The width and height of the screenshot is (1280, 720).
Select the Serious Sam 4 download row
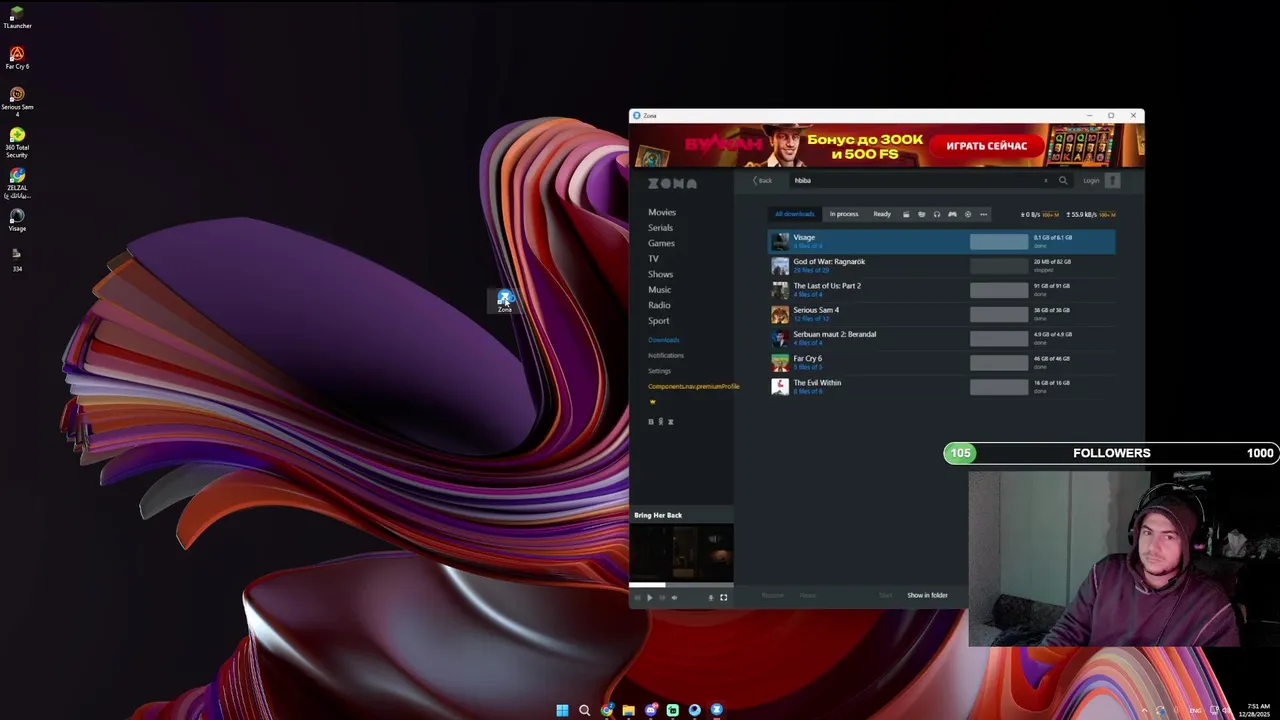click(x=941, y=314)
